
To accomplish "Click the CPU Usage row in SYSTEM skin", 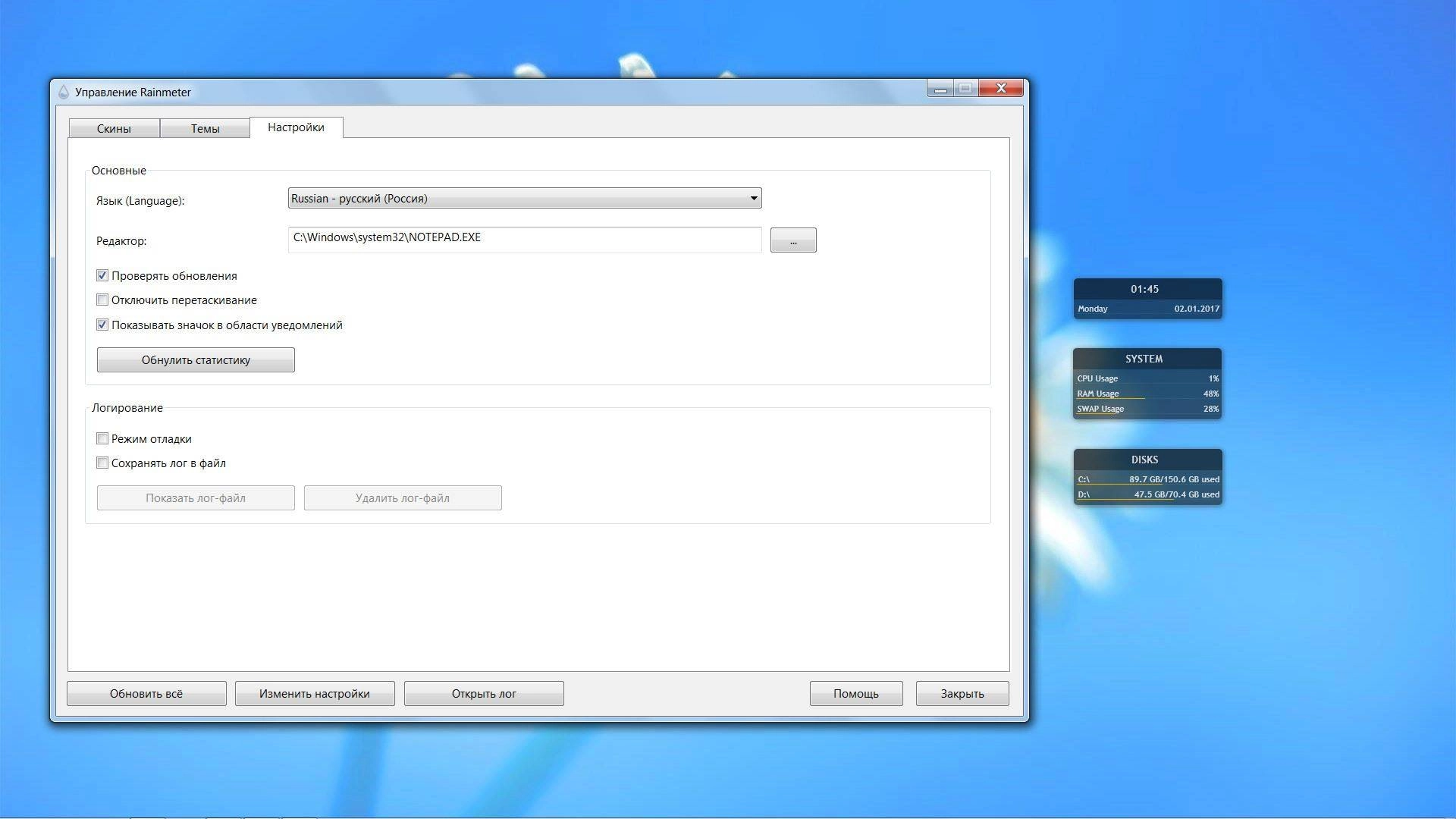I will point(1147,378).
